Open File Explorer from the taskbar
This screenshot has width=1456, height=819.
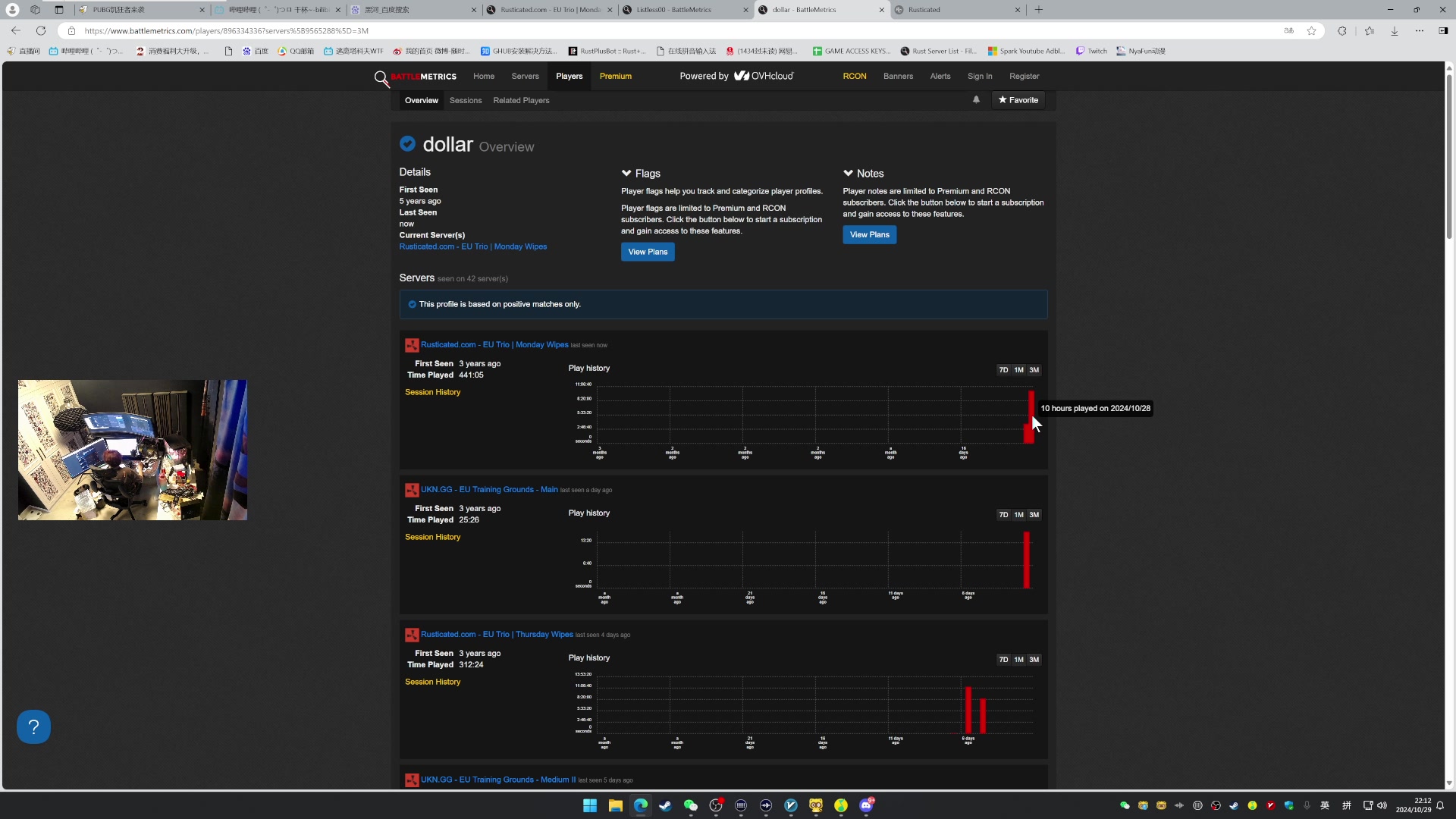(615, 805)
